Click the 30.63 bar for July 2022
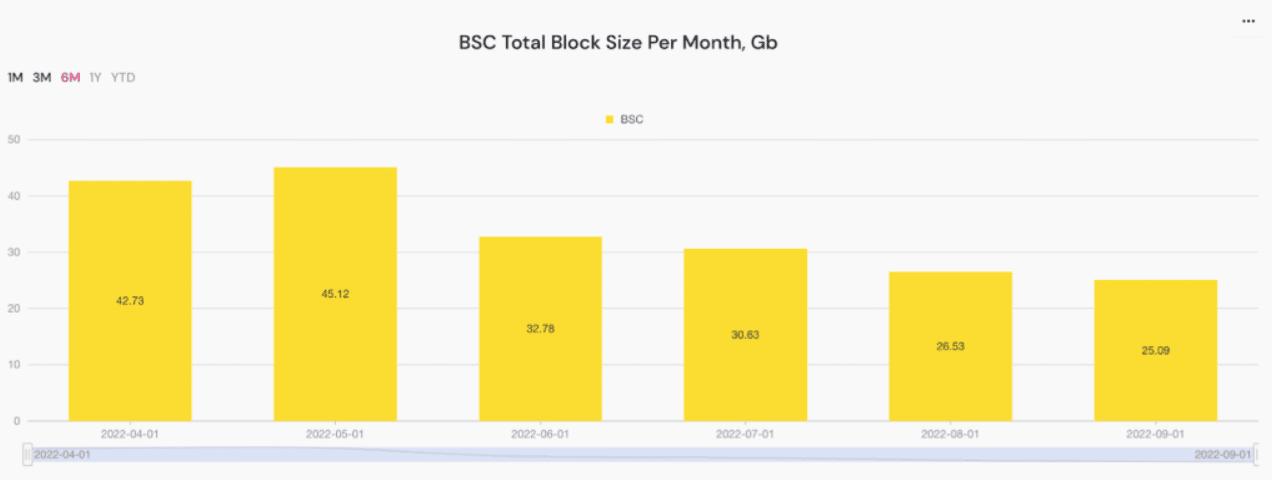The image size is (1272, 480). (x=745, y=334)
